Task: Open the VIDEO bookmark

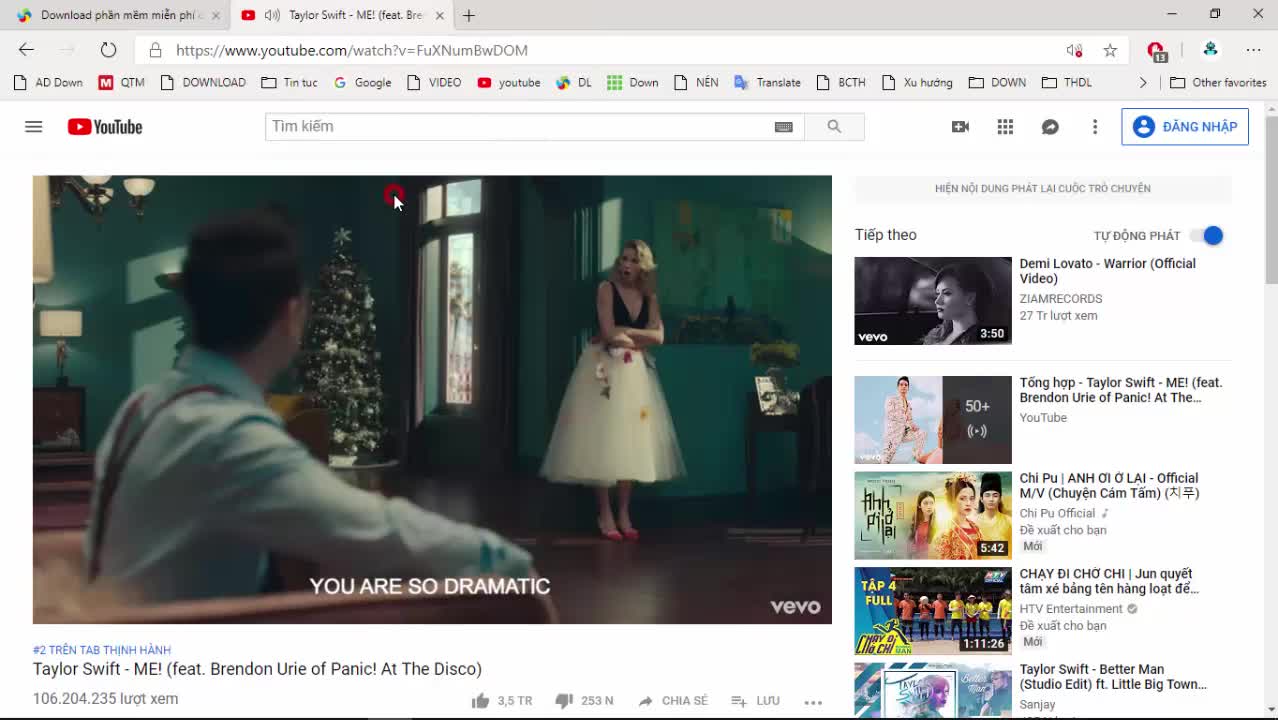Action: pyautogui.click(x=434, y=83)
